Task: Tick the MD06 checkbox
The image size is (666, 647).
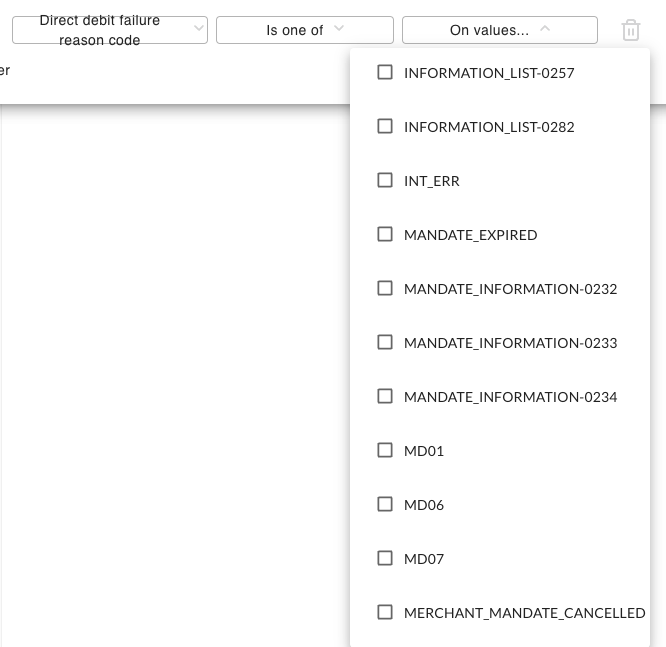Action: (385, 504)
